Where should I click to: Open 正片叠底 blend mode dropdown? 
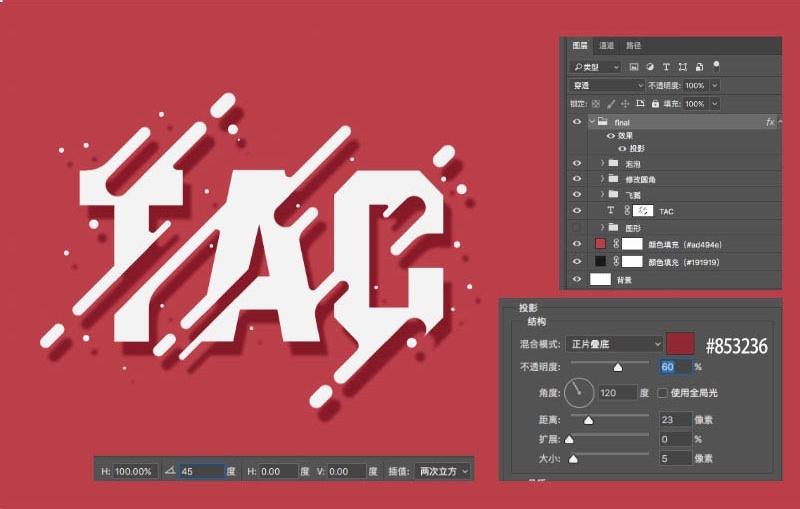click(x=614, y=344)
